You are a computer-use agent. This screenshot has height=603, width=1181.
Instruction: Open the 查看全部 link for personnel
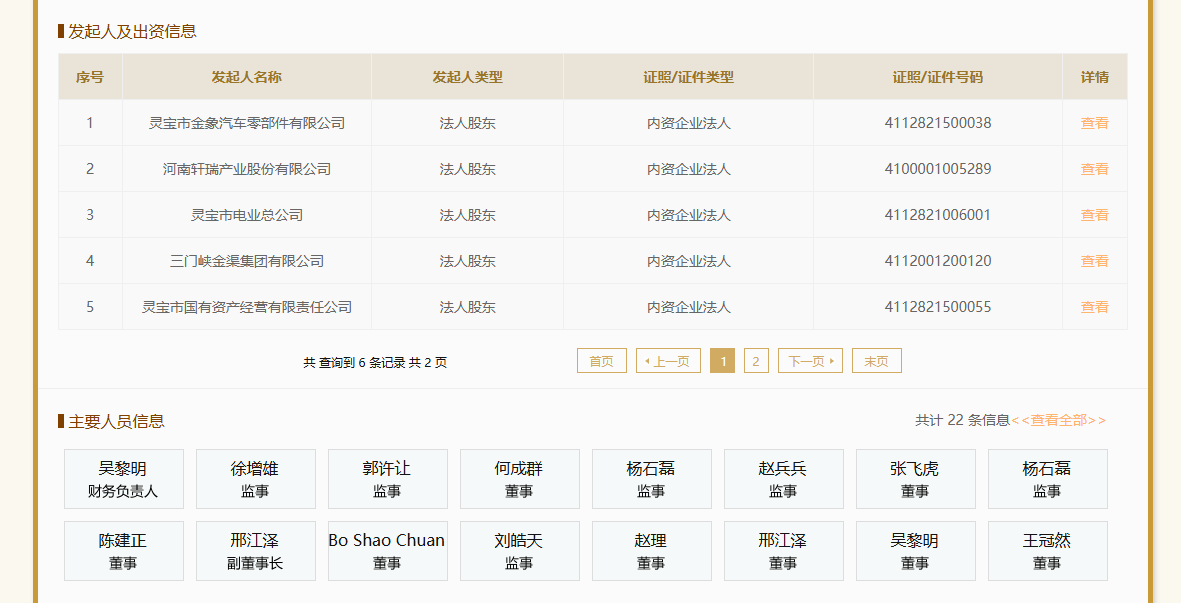click(x=1059, y=420)
